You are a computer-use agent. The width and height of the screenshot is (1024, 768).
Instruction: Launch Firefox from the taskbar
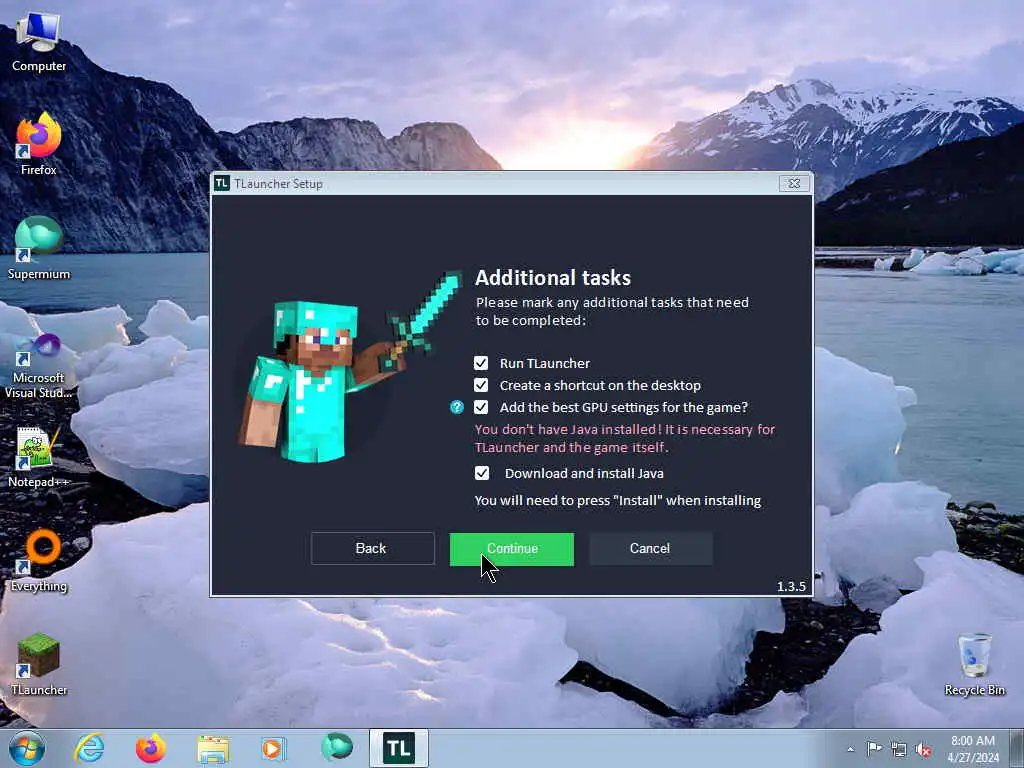[x=151, y=748]
